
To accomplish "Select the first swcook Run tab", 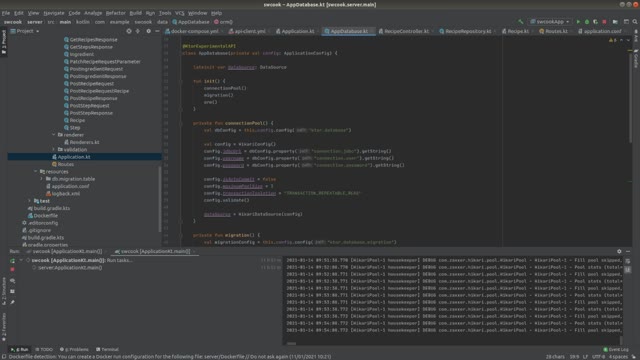I will pos(64,251).
